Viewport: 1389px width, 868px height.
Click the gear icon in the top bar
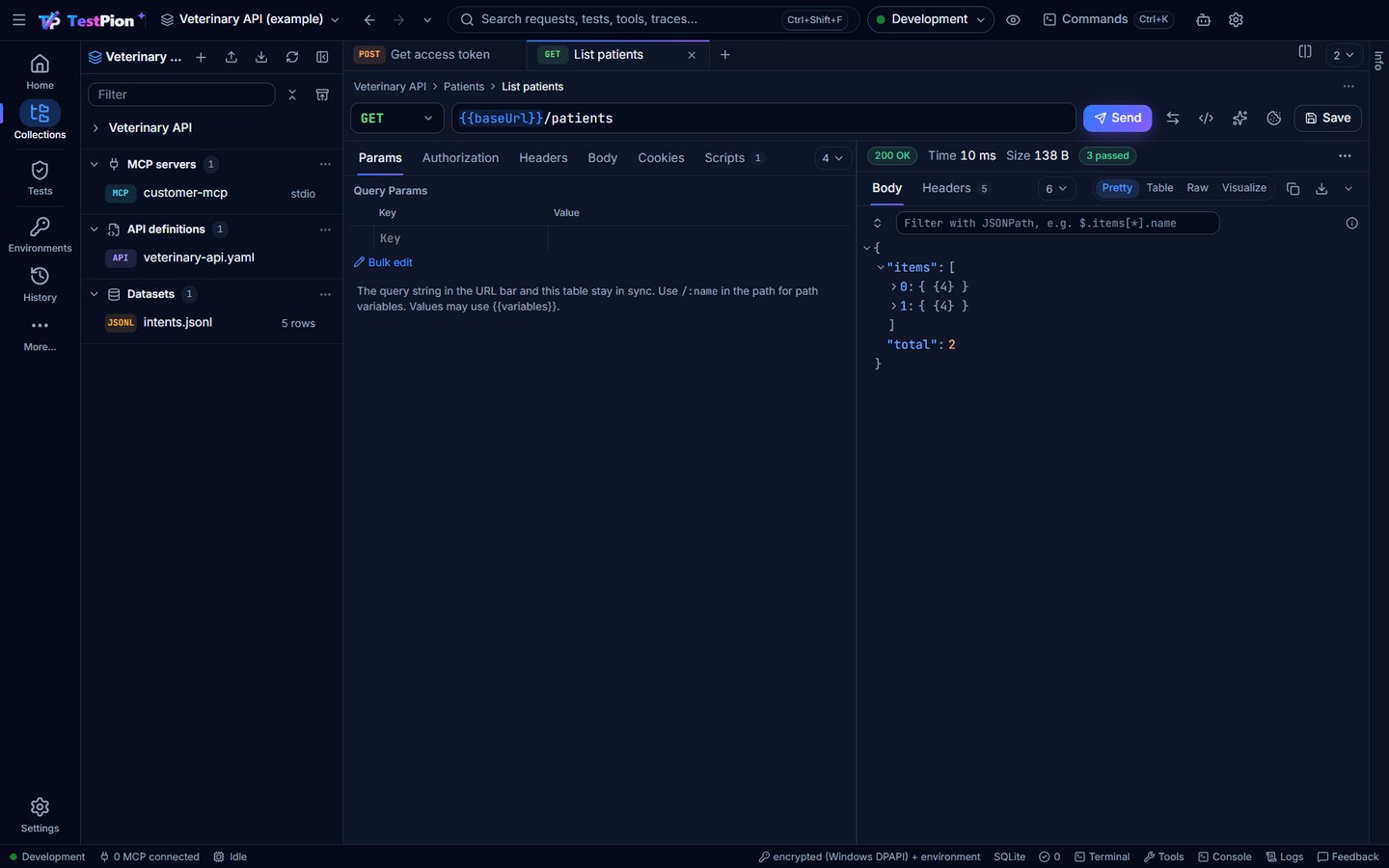[x=1236, y=19]
